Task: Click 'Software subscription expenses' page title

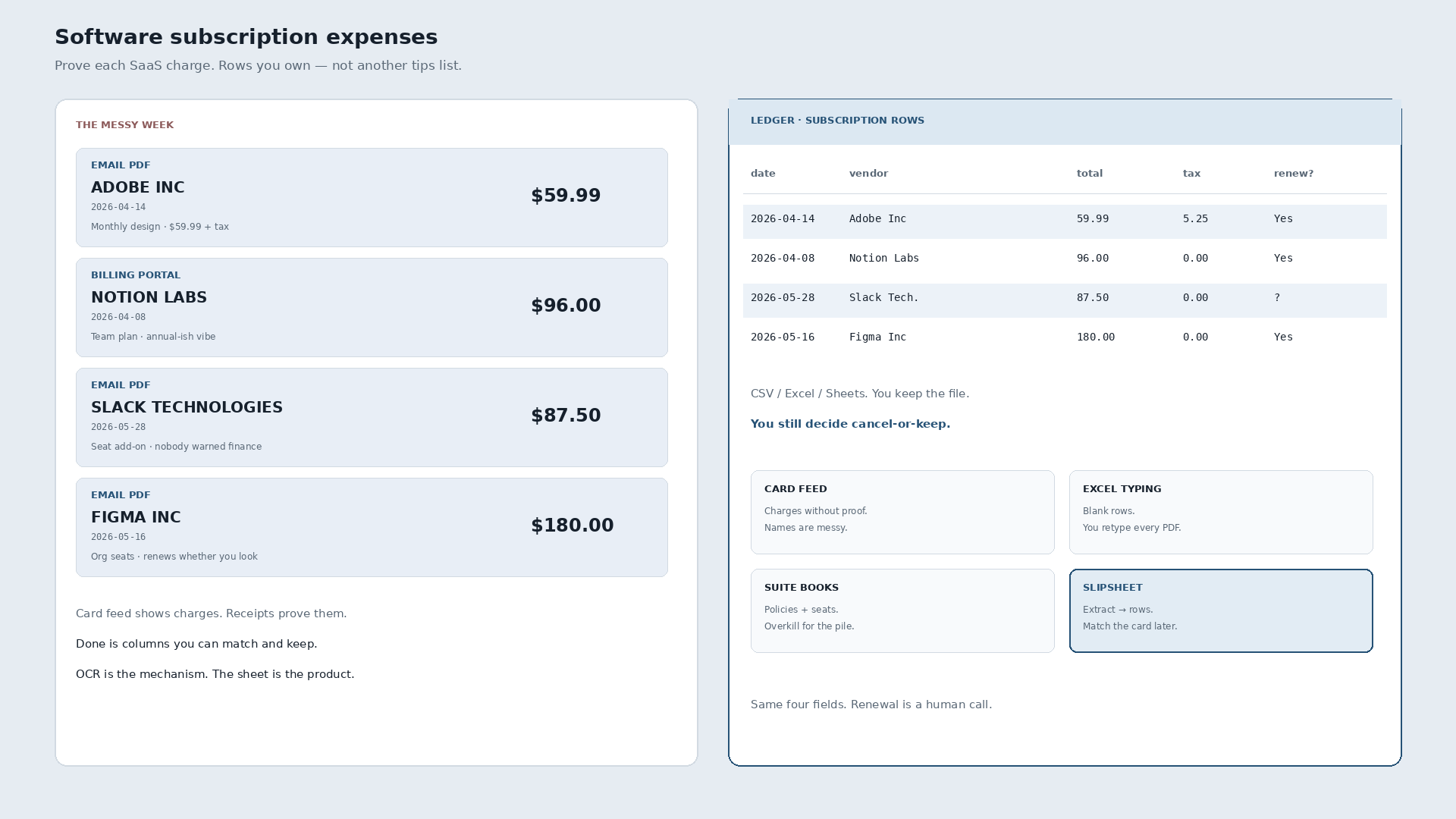Action: point(246,36)
